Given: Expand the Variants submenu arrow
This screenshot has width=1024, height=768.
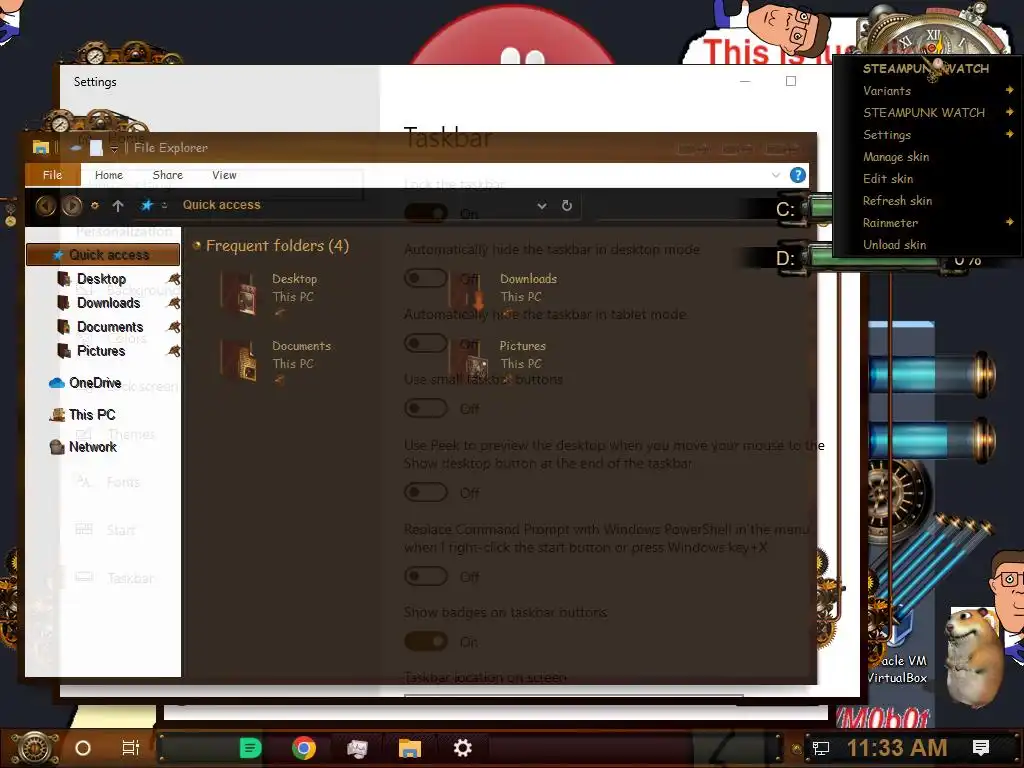Looking at the screenshot, I should (1010, 90).
